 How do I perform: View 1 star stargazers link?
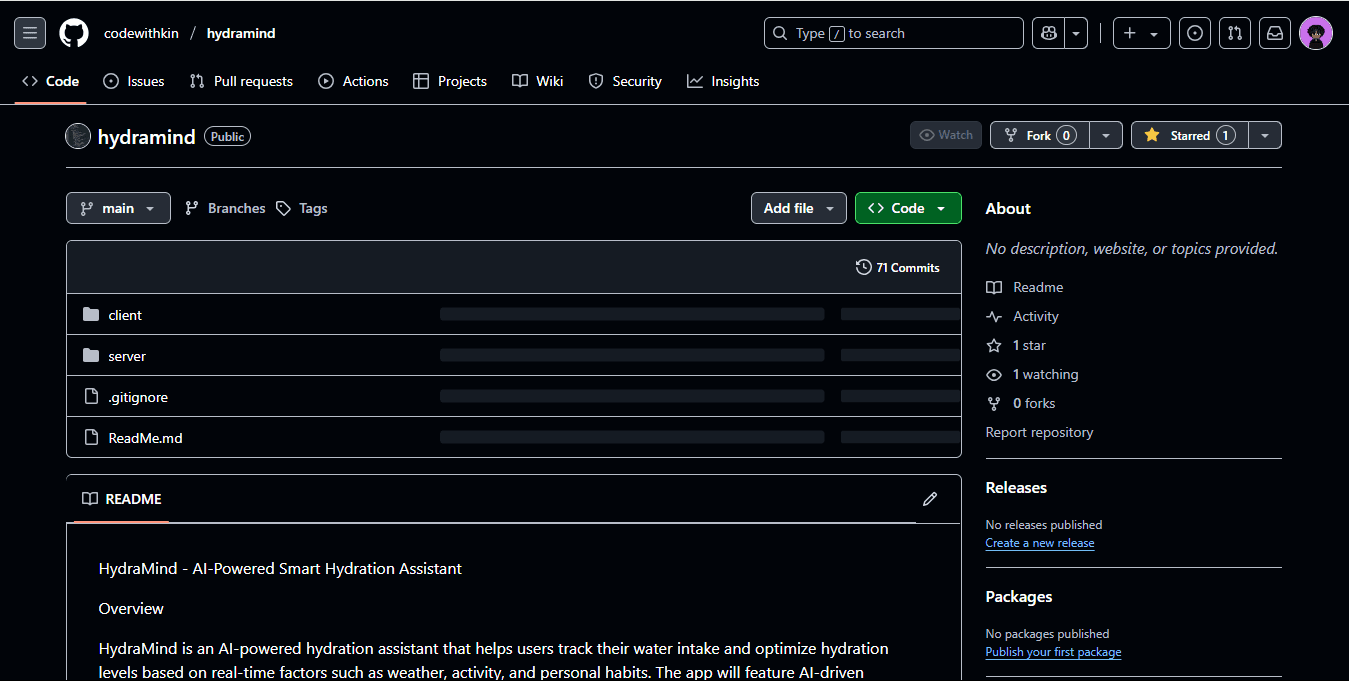(1016, 345)
